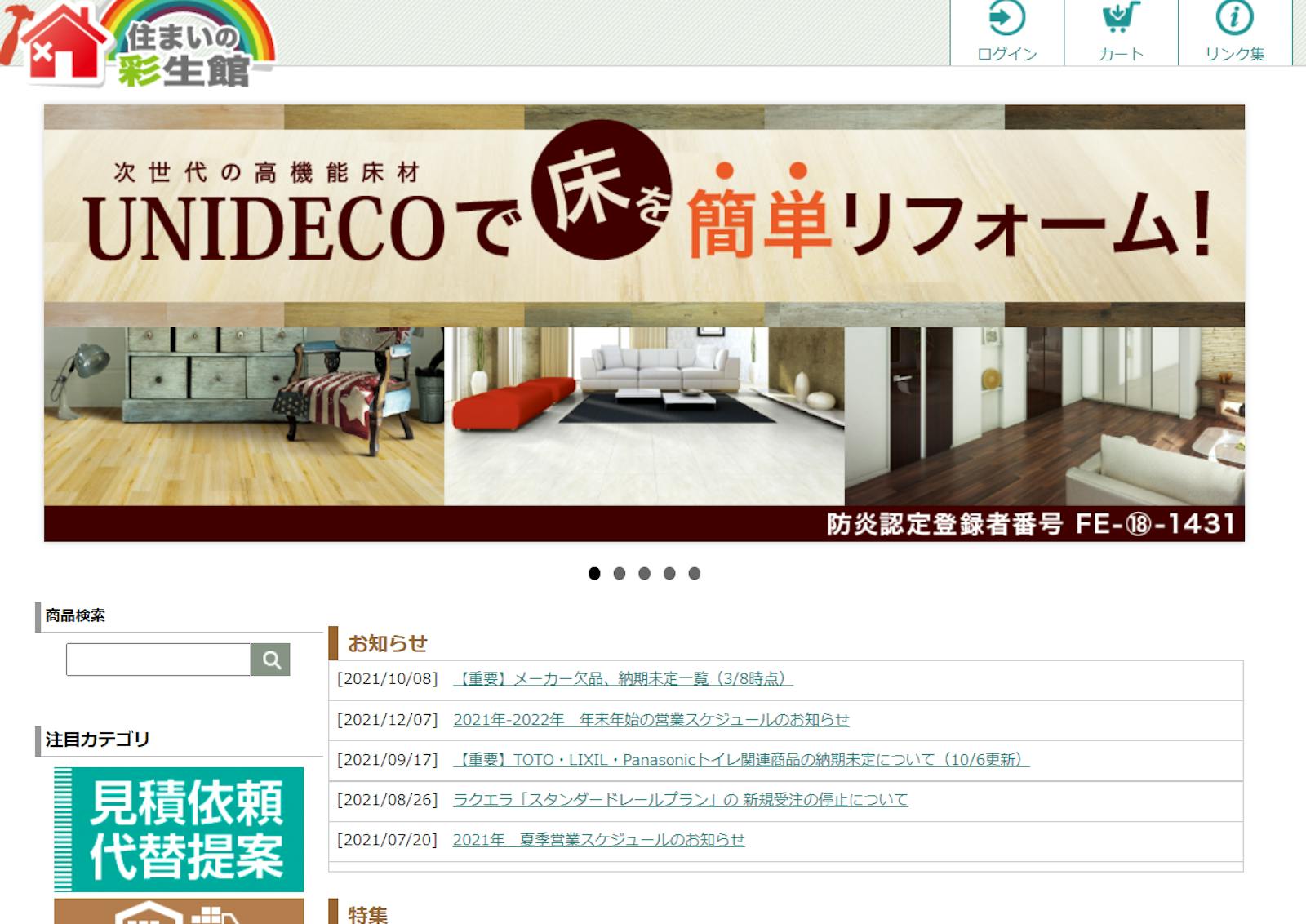The image size is (1306, 924).
Task: Click the brown warehouse truck category banner
Action: pyautogui.click(x=179, y=912)
